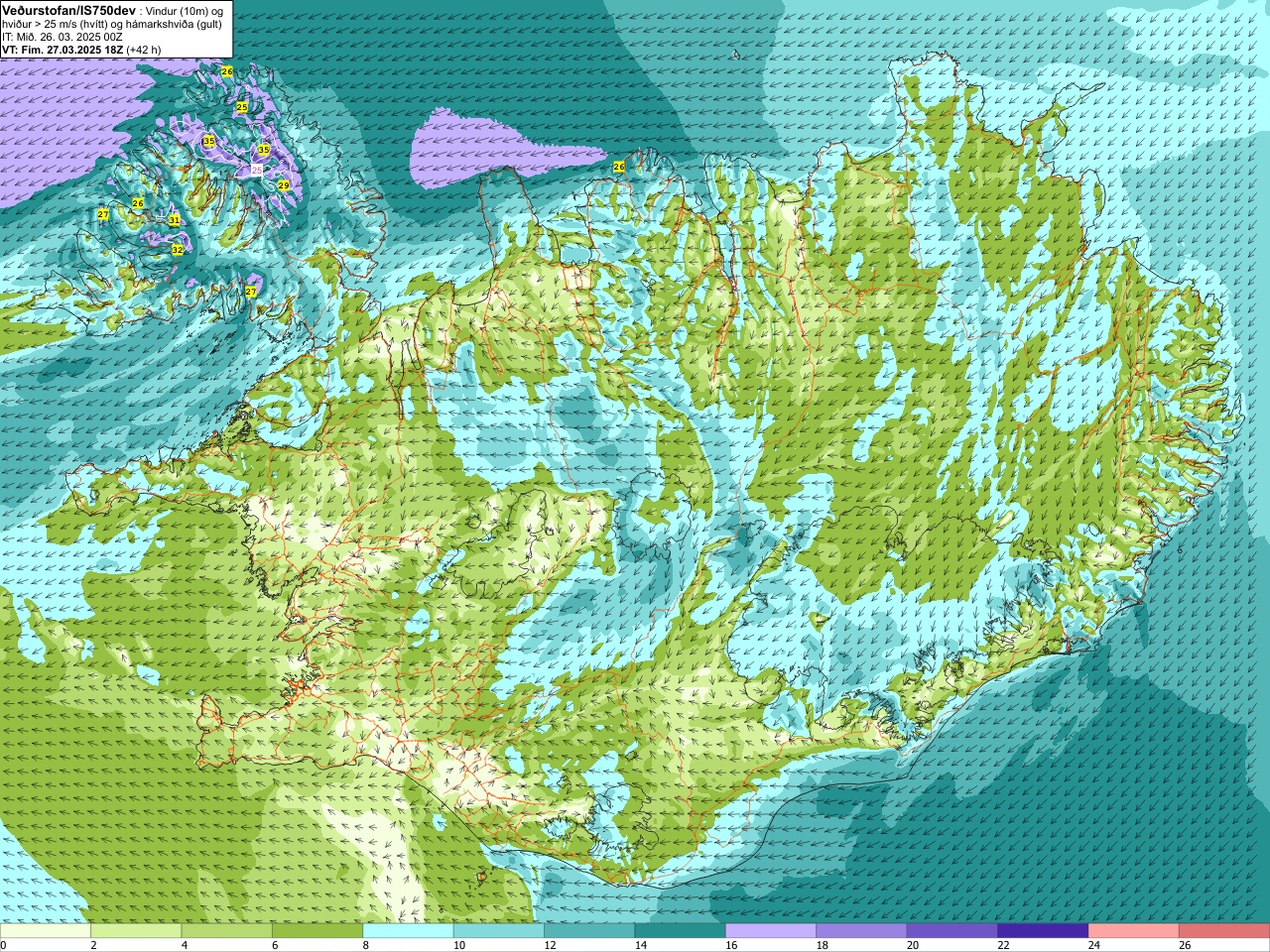The height and width of the screenshot is (952, 1270).
Task: Click the yellow 29 gust label
Action: coord(283,185)
